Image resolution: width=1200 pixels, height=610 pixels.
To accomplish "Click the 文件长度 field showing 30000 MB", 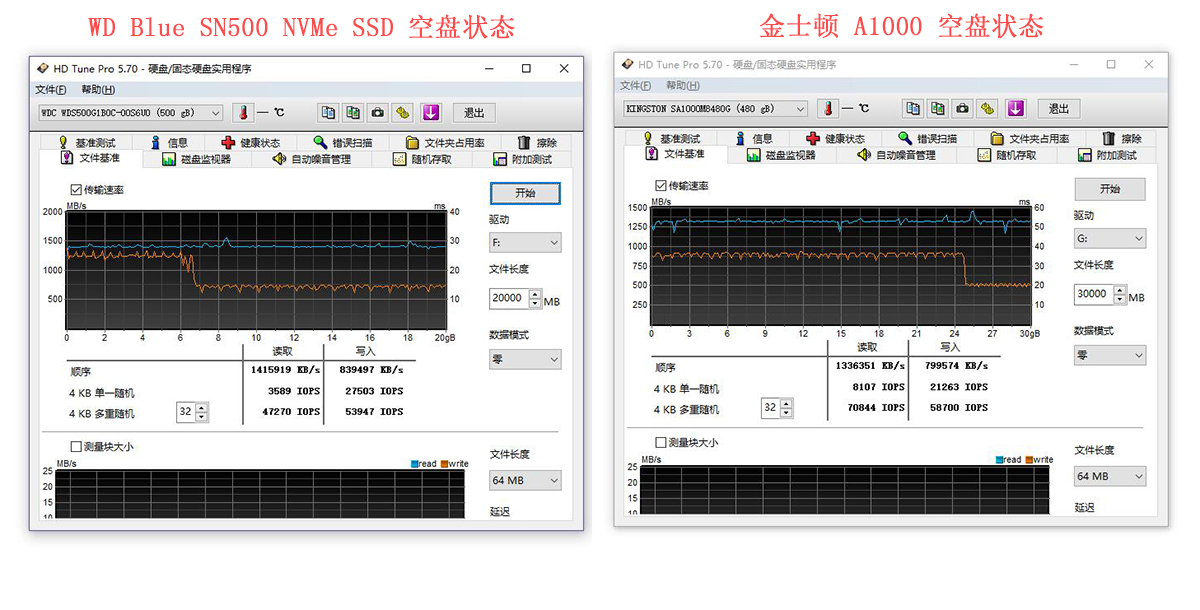I will (1095, 294).
